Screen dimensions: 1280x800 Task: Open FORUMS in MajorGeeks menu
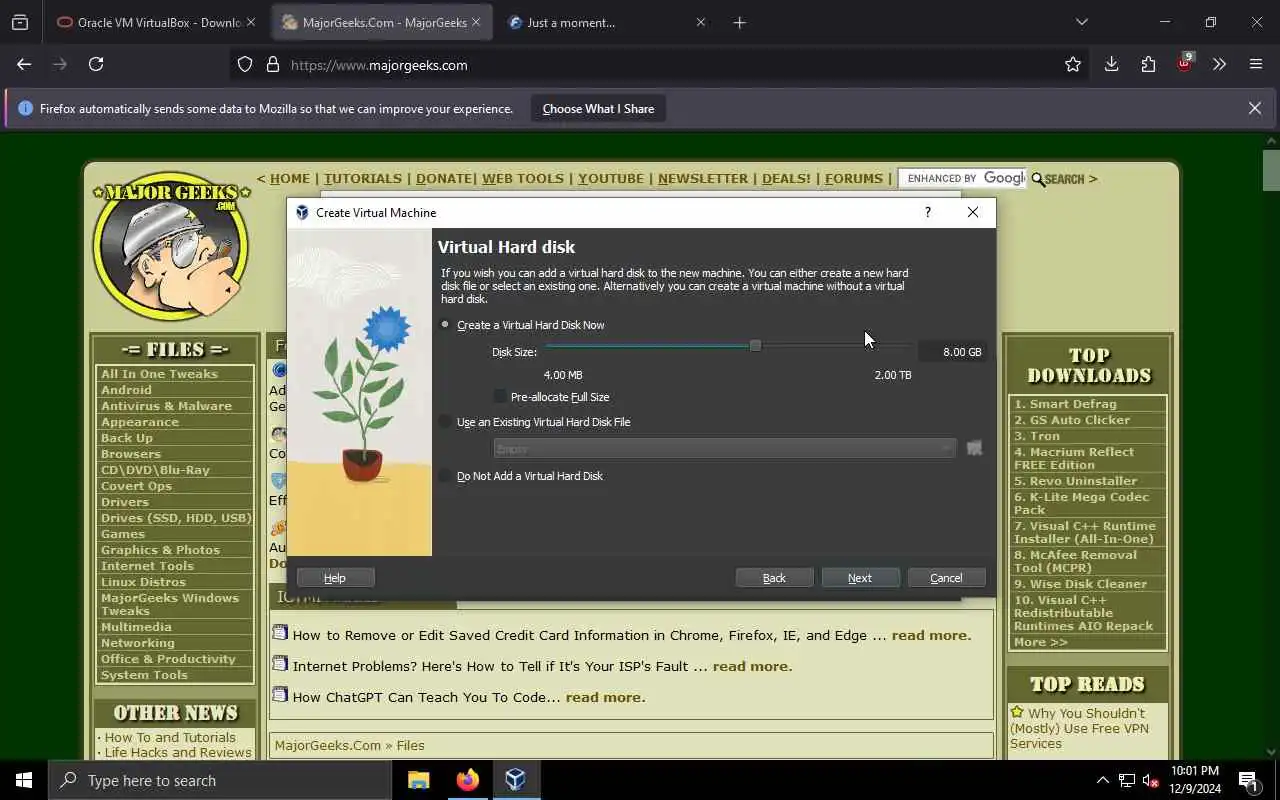[x=854, y=178]
